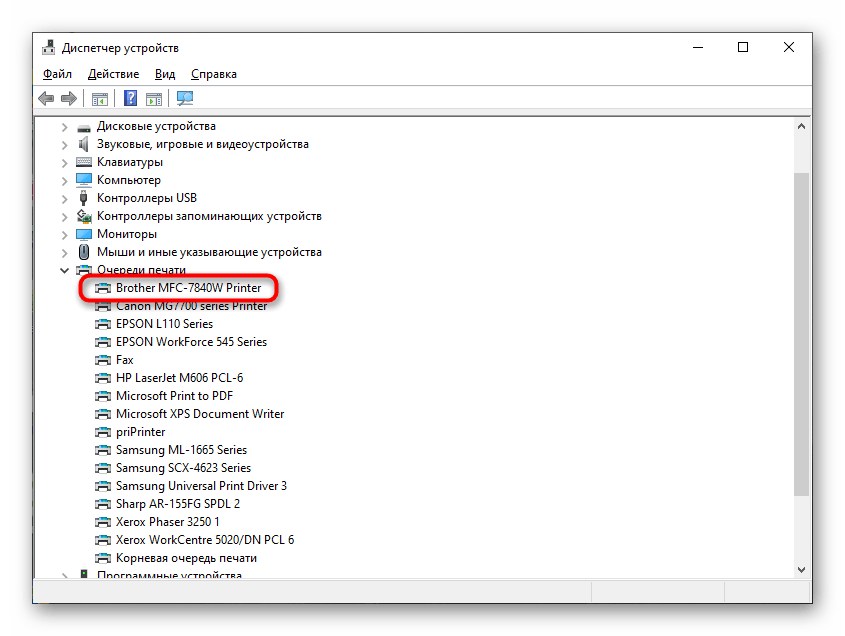Click the show/hide console tree toolbar icon

point(100,99)
